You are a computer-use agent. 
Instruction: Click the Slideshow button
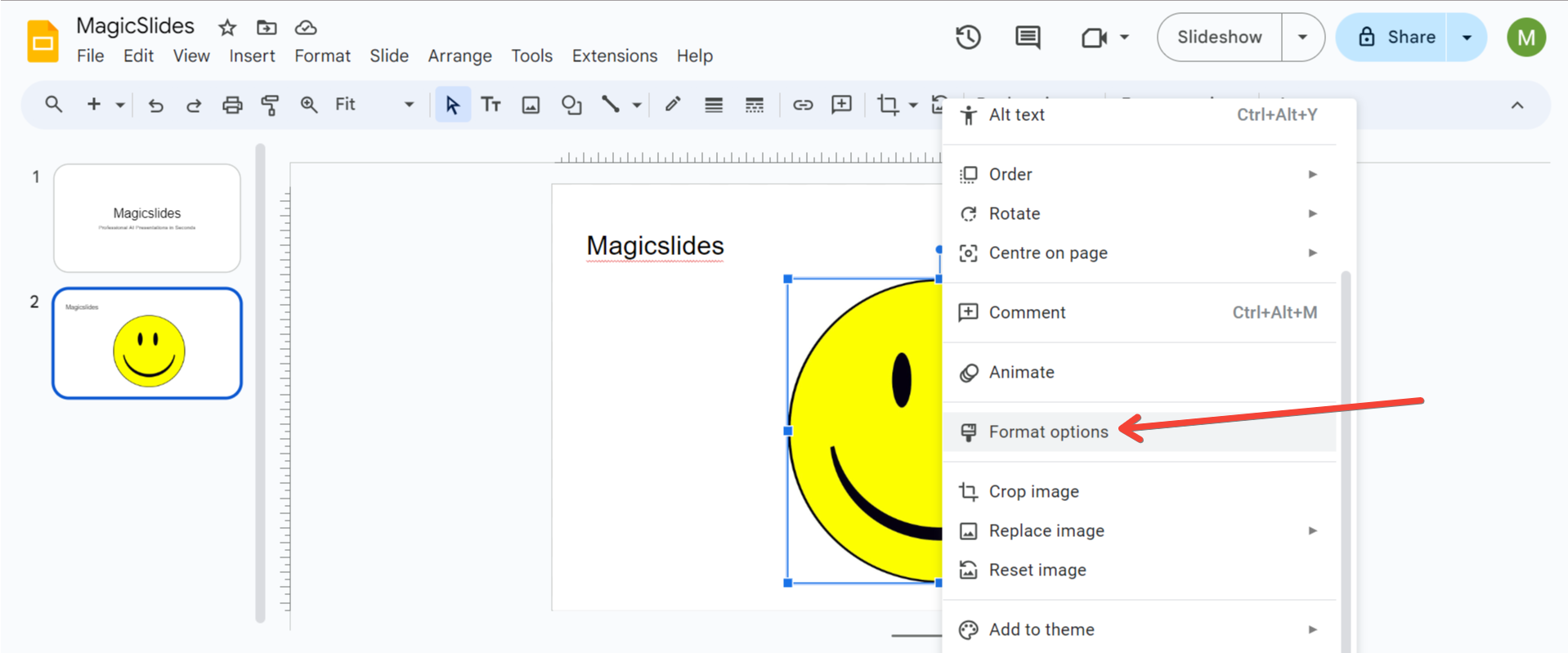pos(1219,37)
